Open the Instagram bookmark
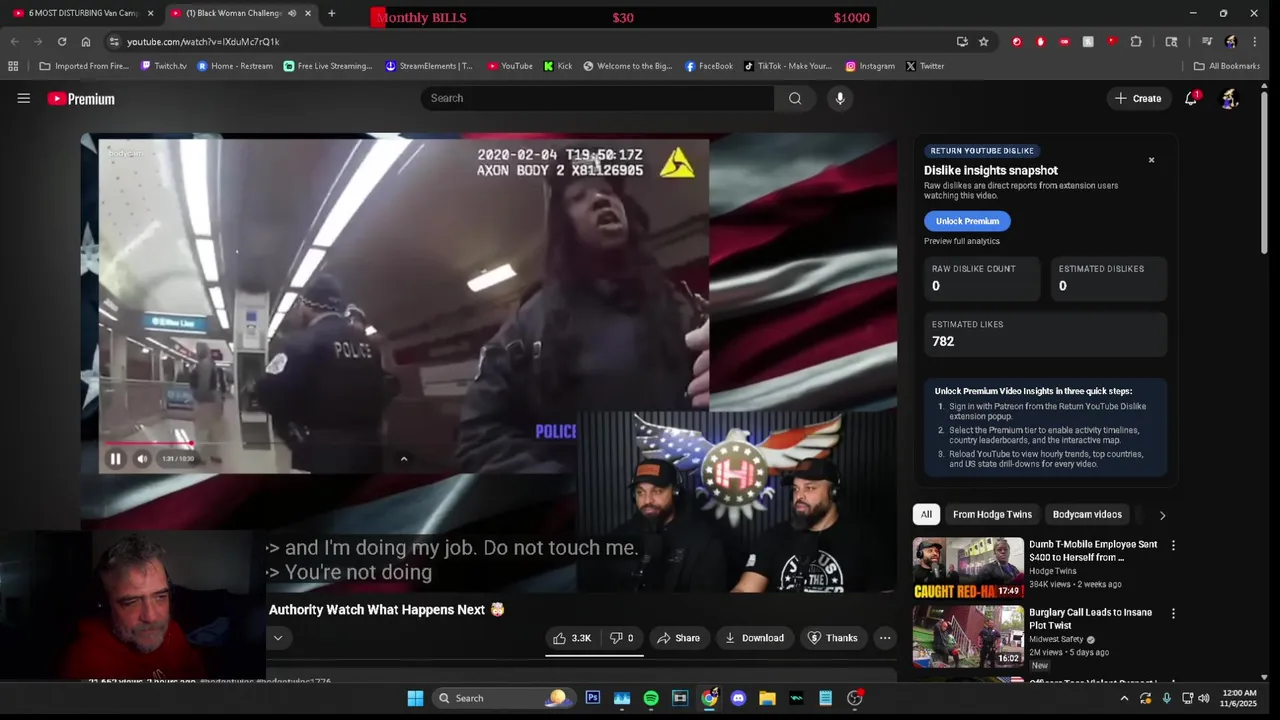Image resolution: width=1280 pixels, height=720 pixels. (870, 66)
